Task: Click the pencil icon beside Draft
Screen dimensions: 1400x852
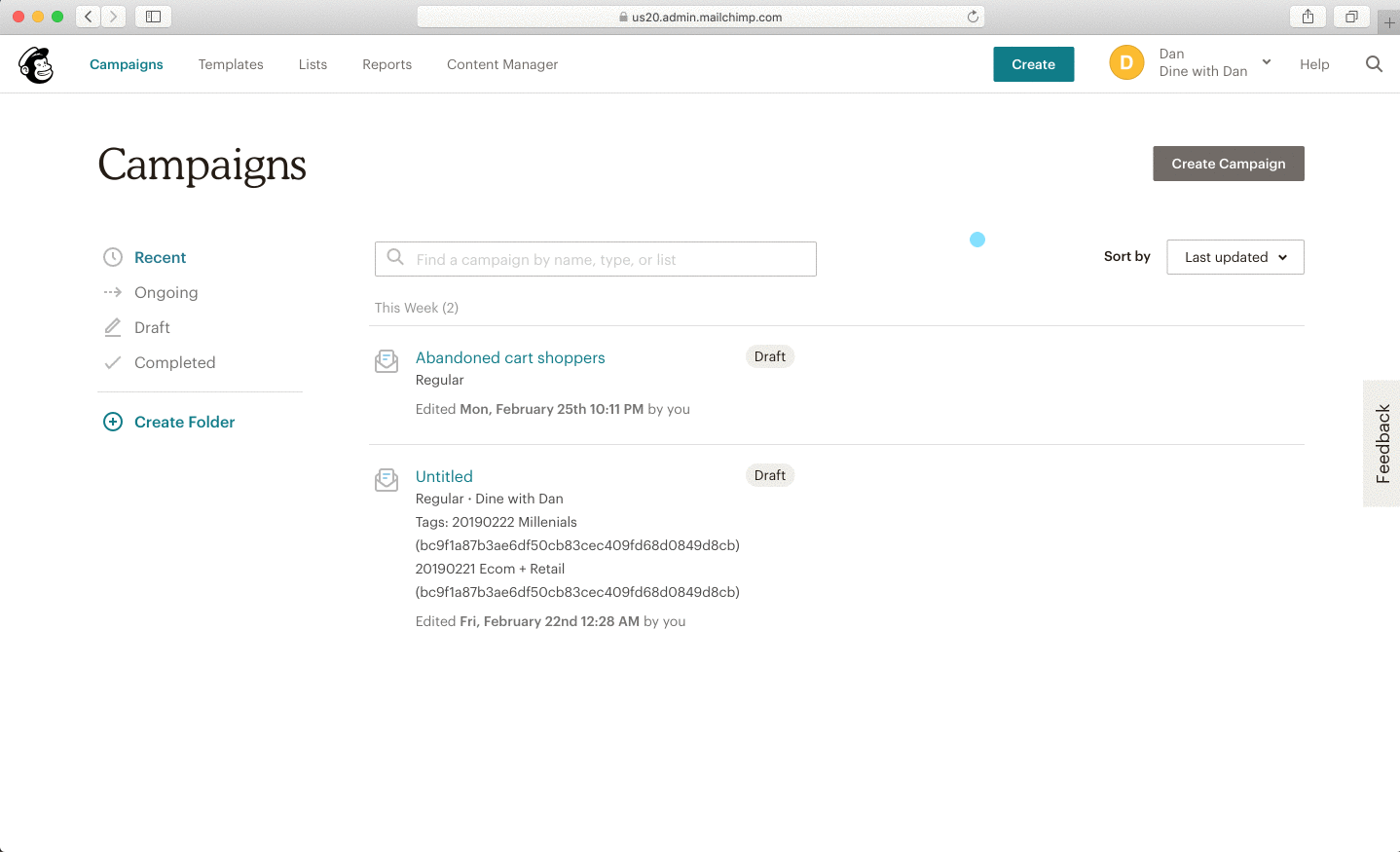Action: (x=113, y=327)
